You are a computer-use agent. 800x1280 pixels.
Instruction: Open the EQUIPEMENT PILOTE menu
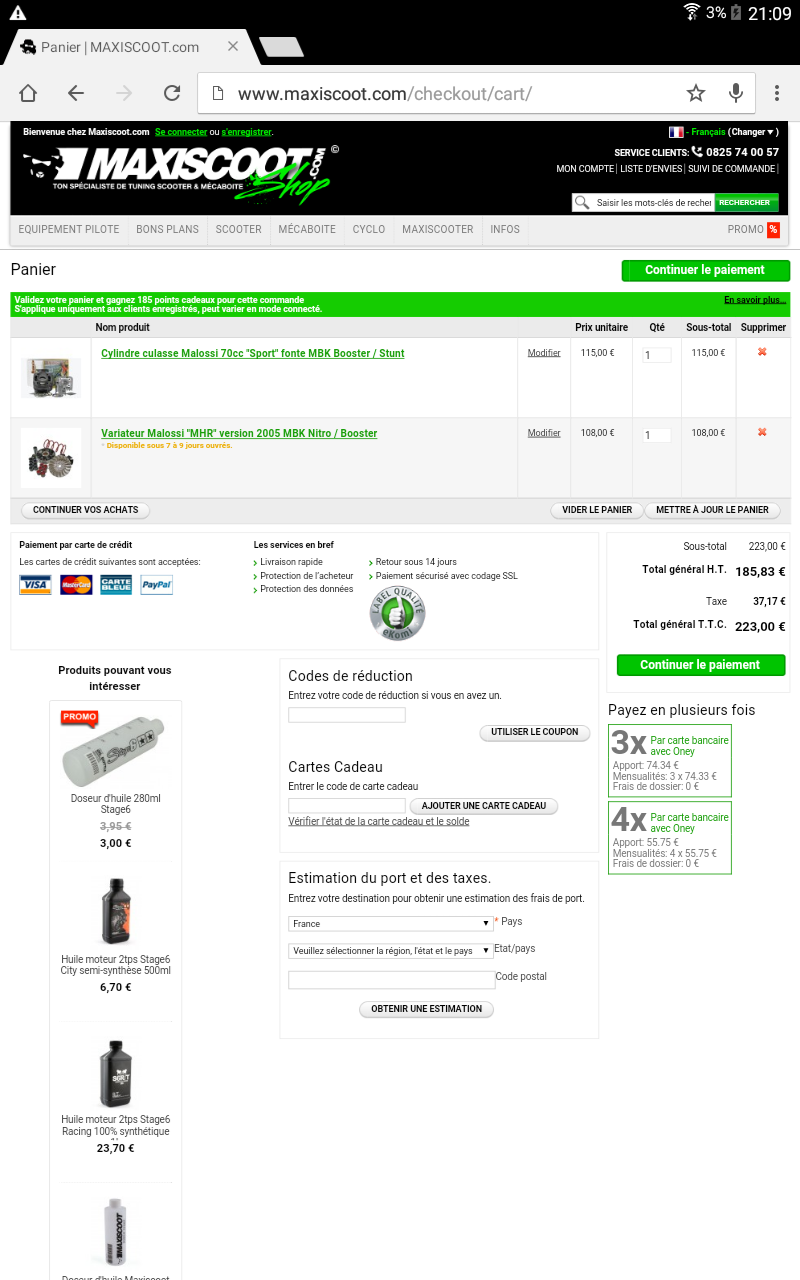[x=69, y=230]
